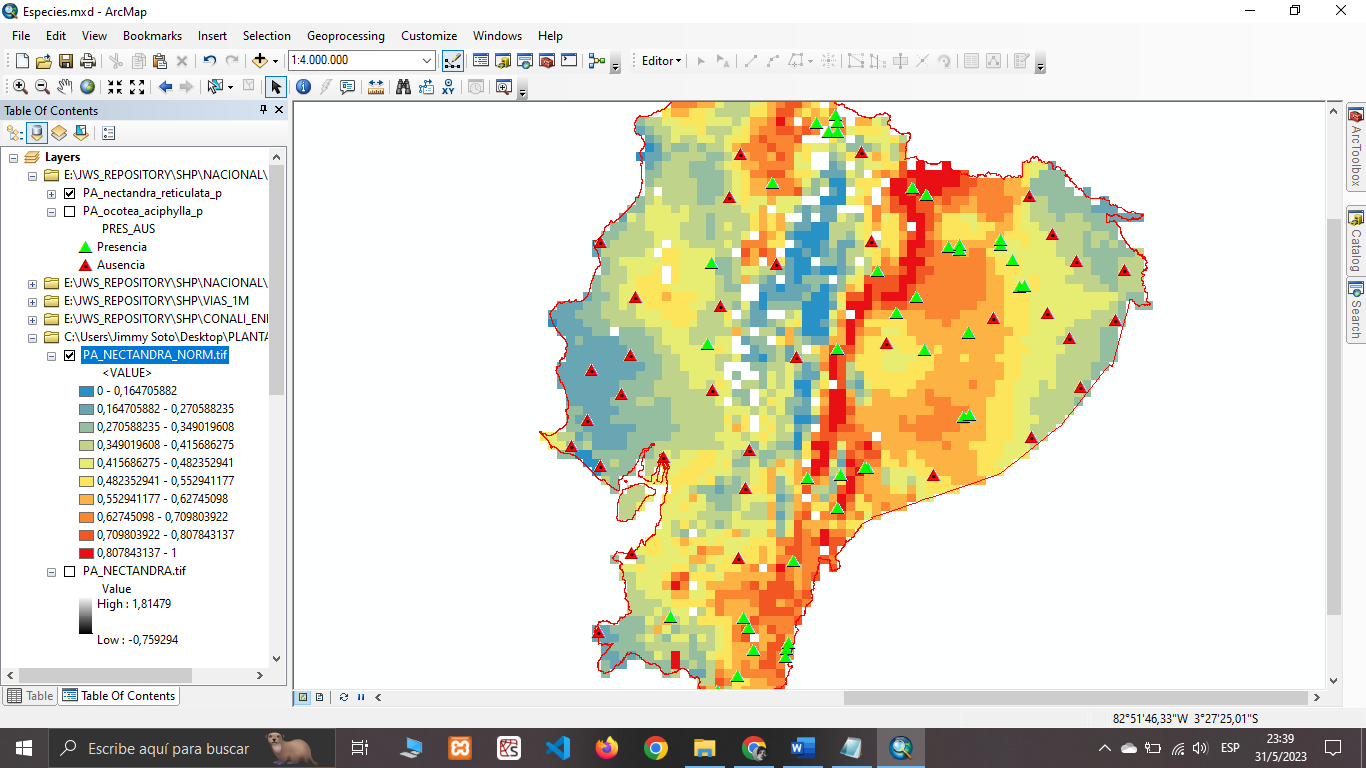Go back to previous extent arrow

point(165,87)
